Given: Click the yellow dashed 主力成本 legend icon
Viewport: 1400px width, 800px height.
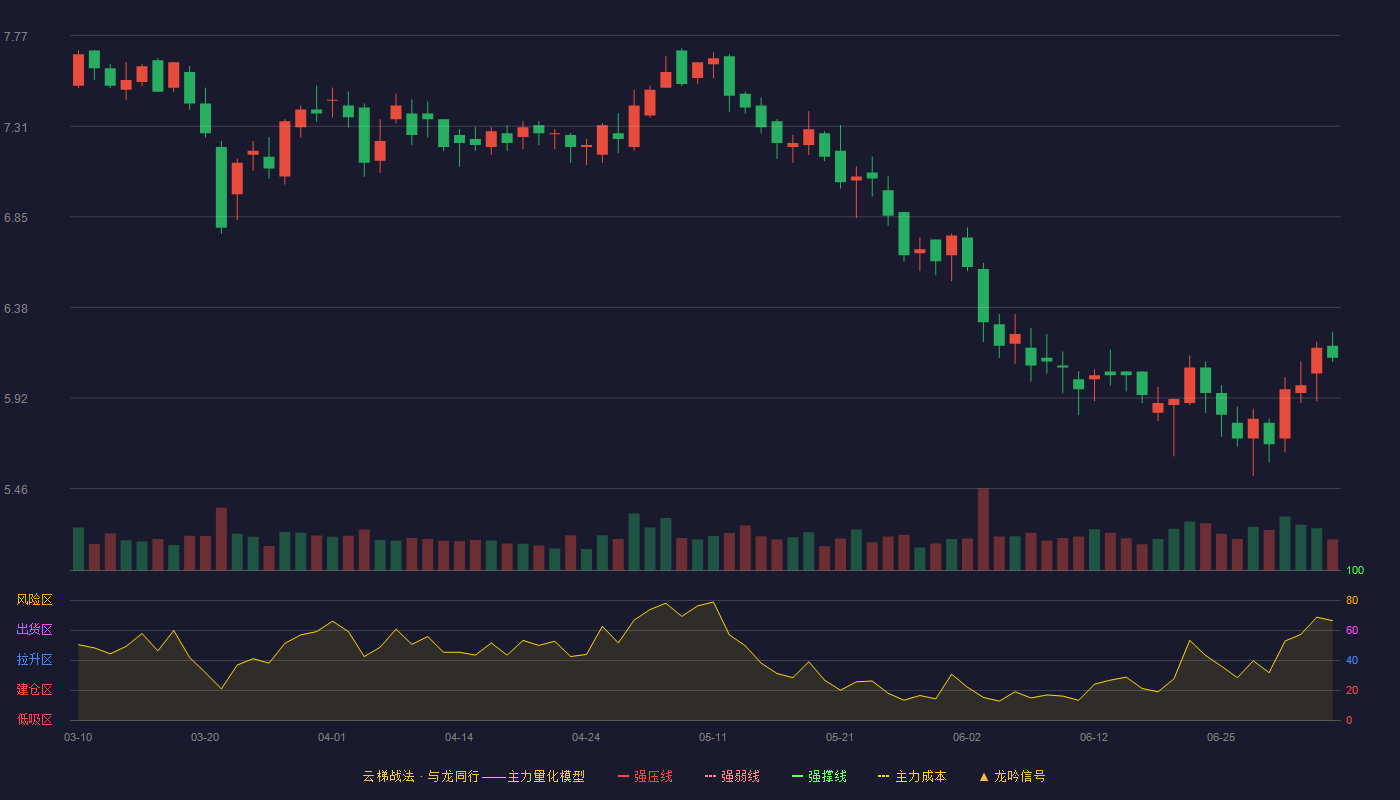Looking at the screenshot, I should (x=884, y=776).
